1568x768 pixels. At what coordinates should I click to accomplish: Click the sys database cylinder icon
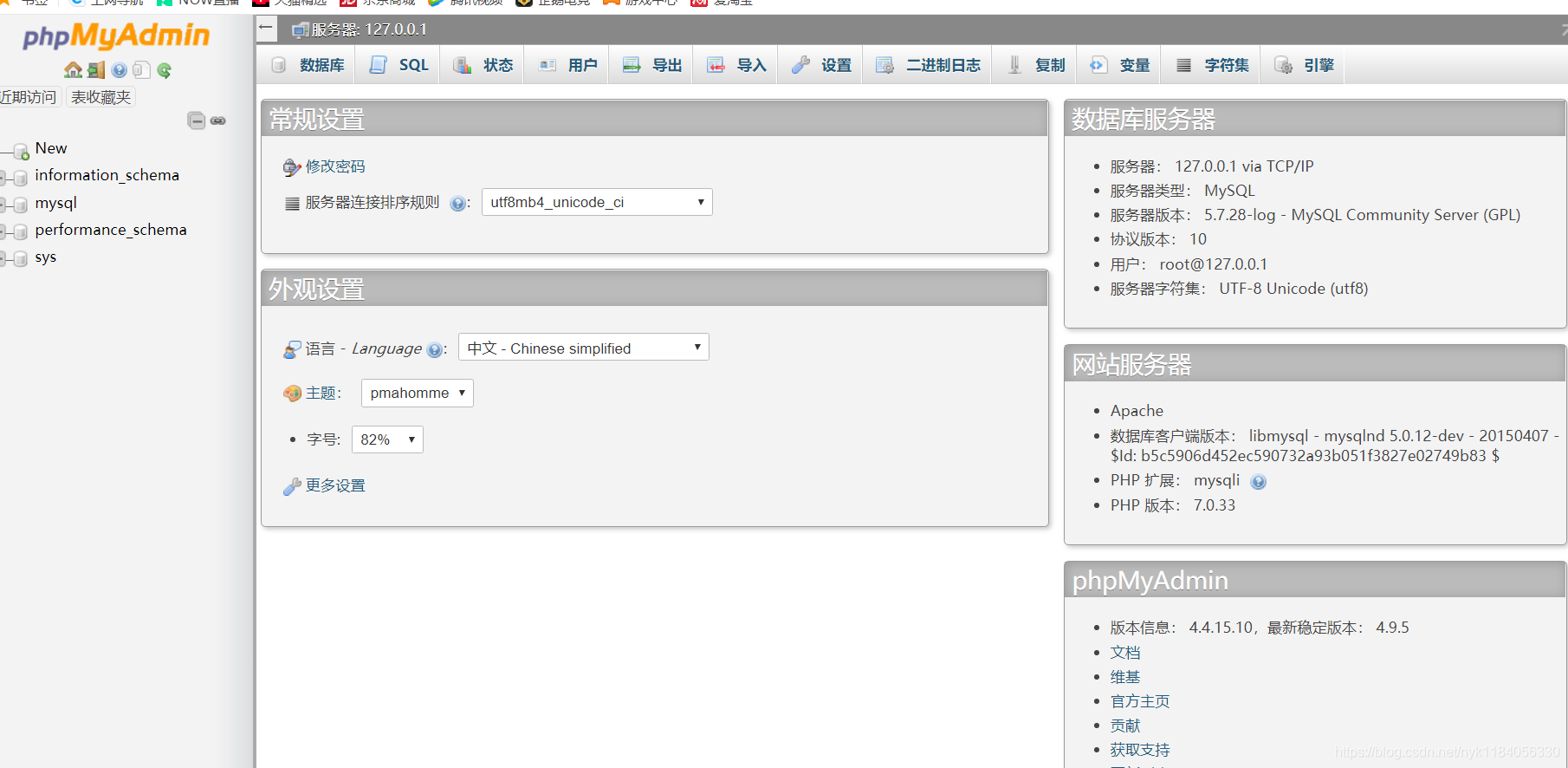tap(21, 259)
